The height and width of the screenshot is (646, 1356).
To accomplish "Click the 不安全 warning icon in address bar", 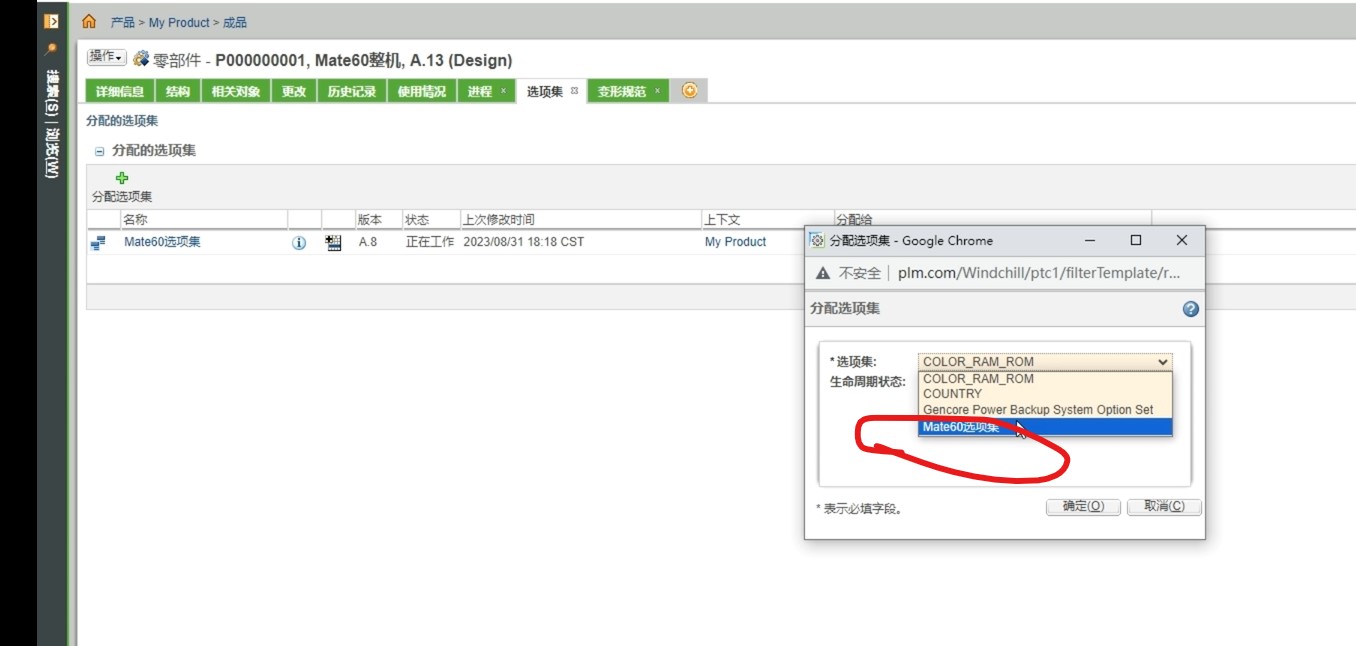I will tap(823, 273).
